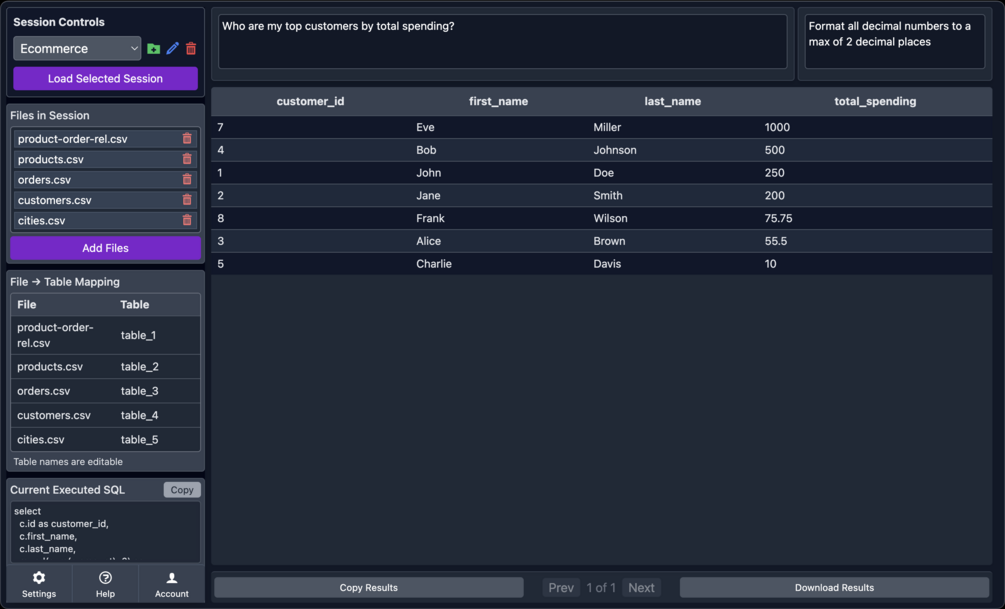Click last name cell Doe
The height and width of the screenshot is (609, 1005).
coord(603,173)
